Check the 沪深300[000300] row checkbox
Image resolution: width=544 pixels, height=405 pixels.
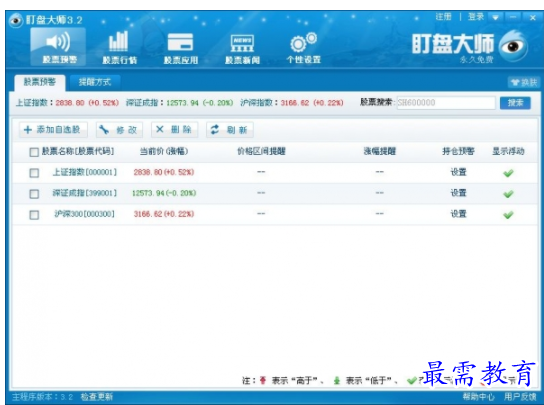click(x=34, y=215)
